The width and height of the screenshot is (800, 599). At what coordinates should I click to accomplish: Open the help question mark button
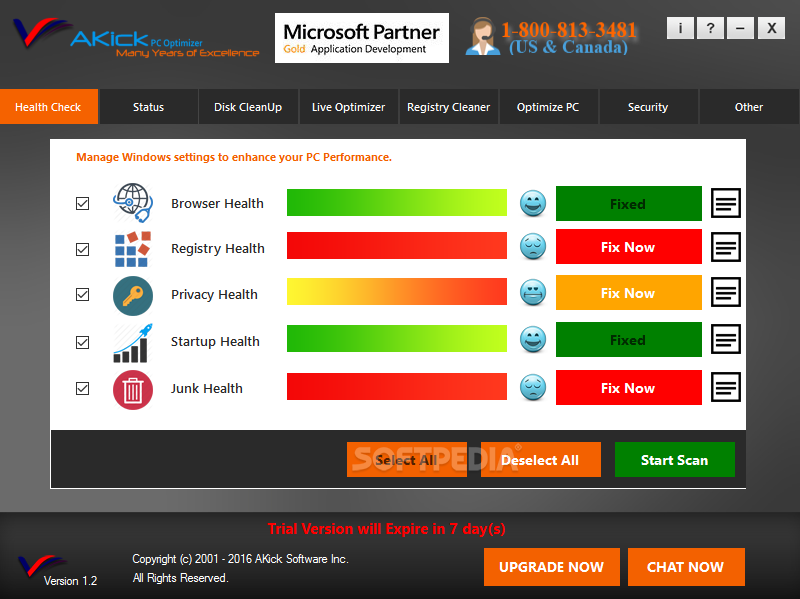710,28
